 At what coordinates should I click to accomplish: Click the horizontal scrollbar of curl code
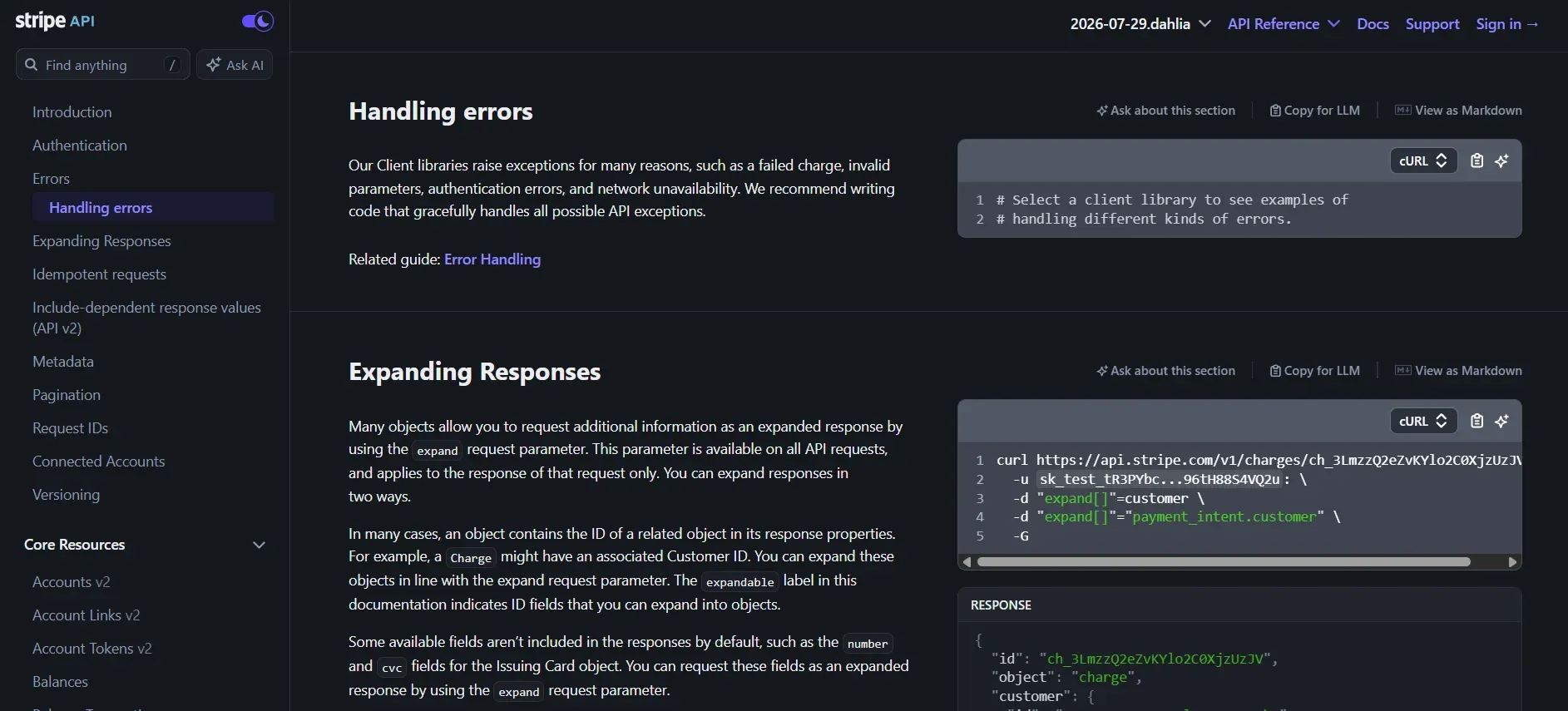(1224, 562)
